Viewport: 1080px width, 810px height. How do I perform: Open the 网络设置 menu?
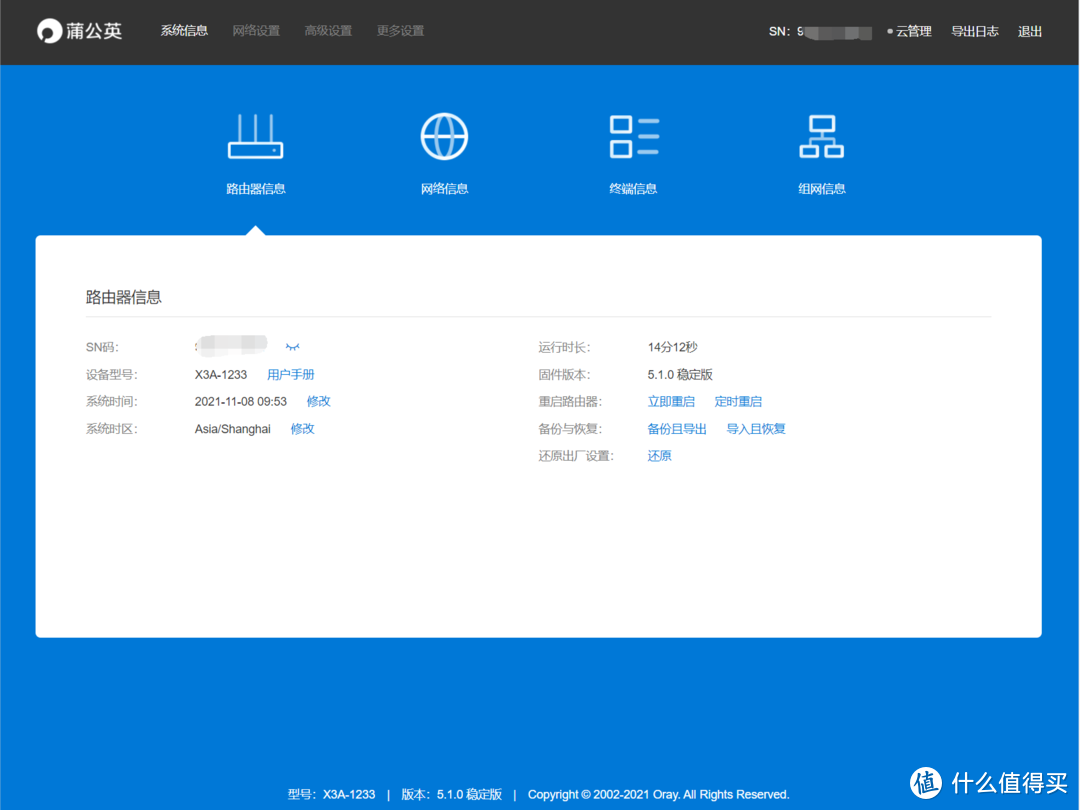[256, 31]
